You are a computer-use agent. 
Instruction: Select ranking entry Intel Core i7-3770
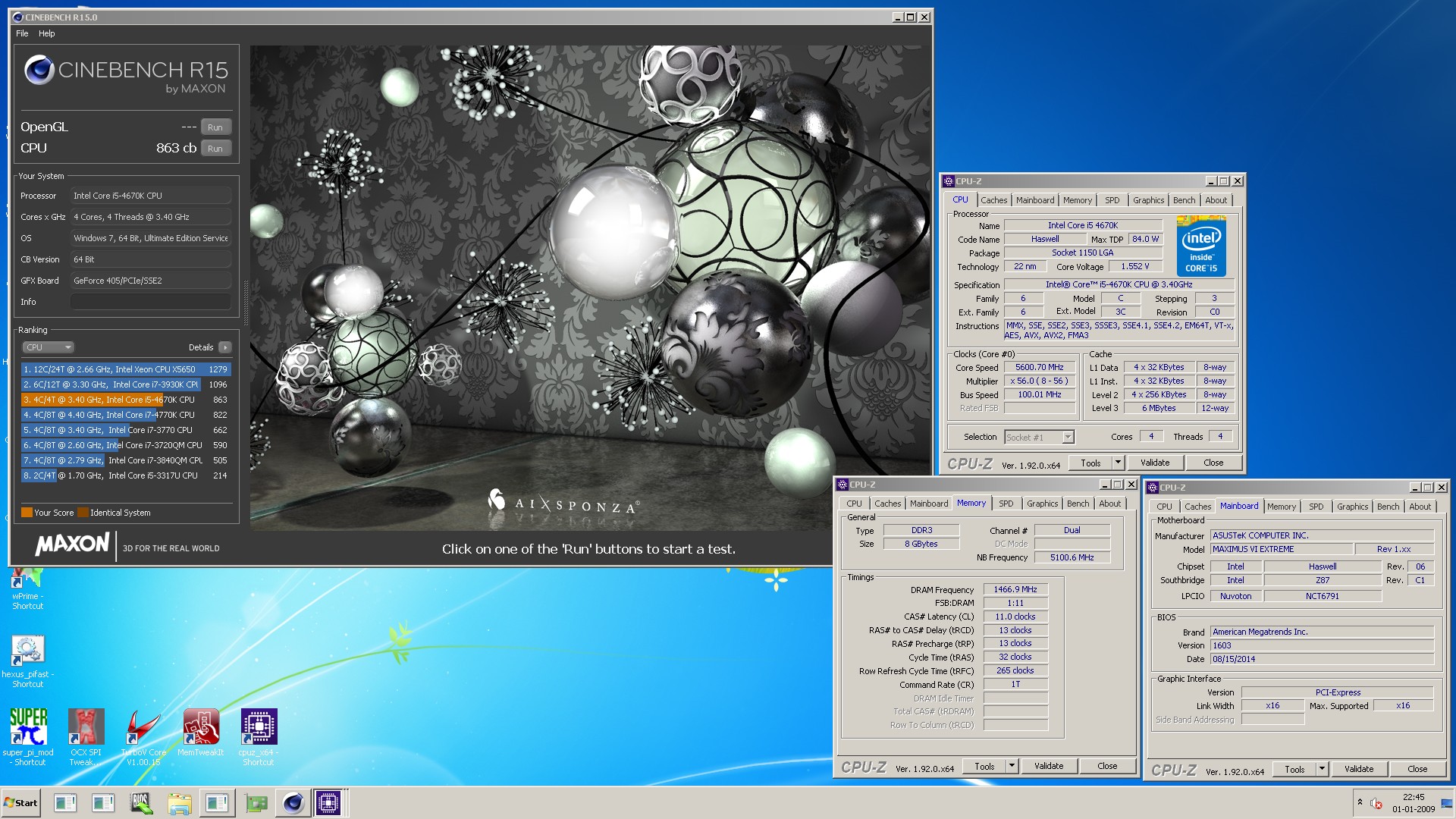coord(126,430)
